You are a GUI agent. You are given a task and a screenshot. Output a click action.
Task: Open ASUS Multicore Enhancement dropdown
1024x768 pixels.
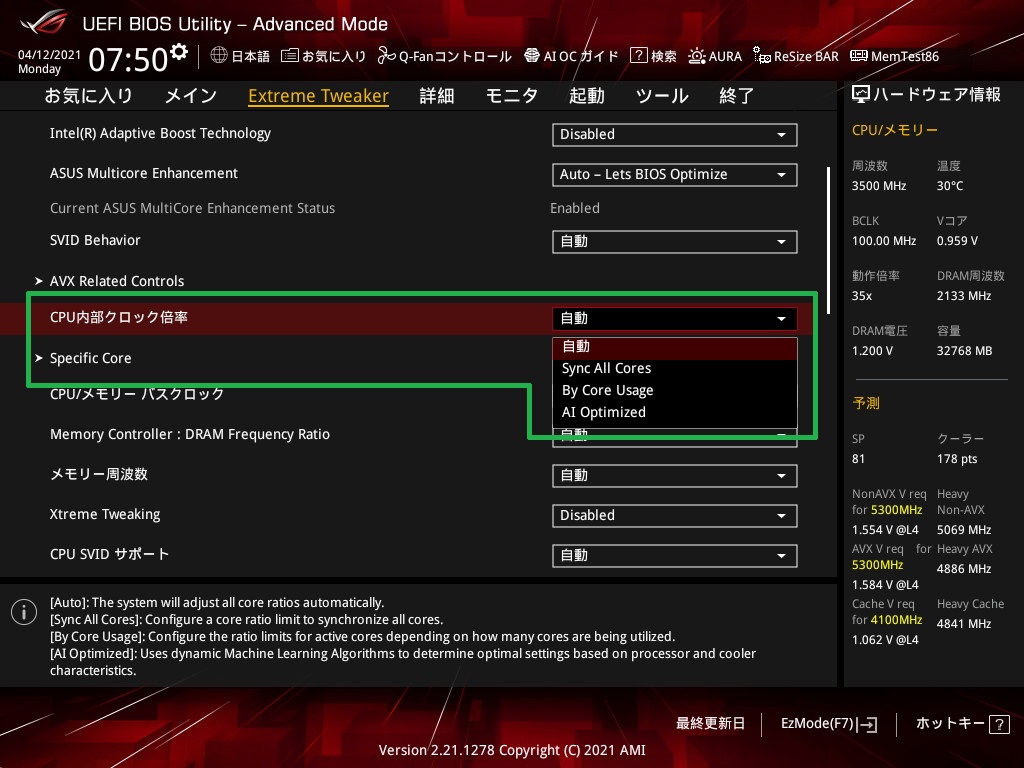tap(675, 174)
